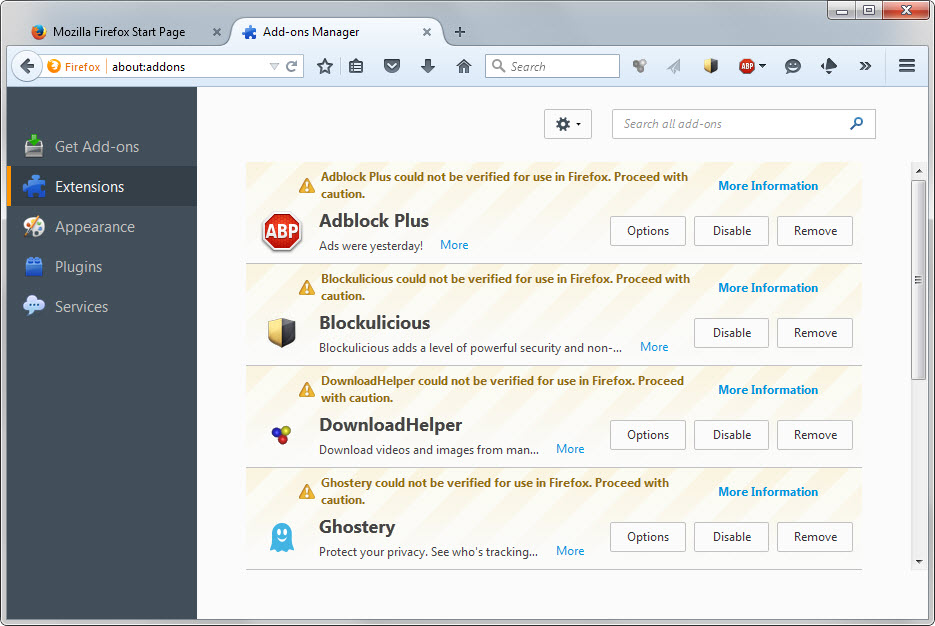Viewport: 935px width, 626px height.
Task: Click More link under DownloadHelper description
Action: coord(570,449)
